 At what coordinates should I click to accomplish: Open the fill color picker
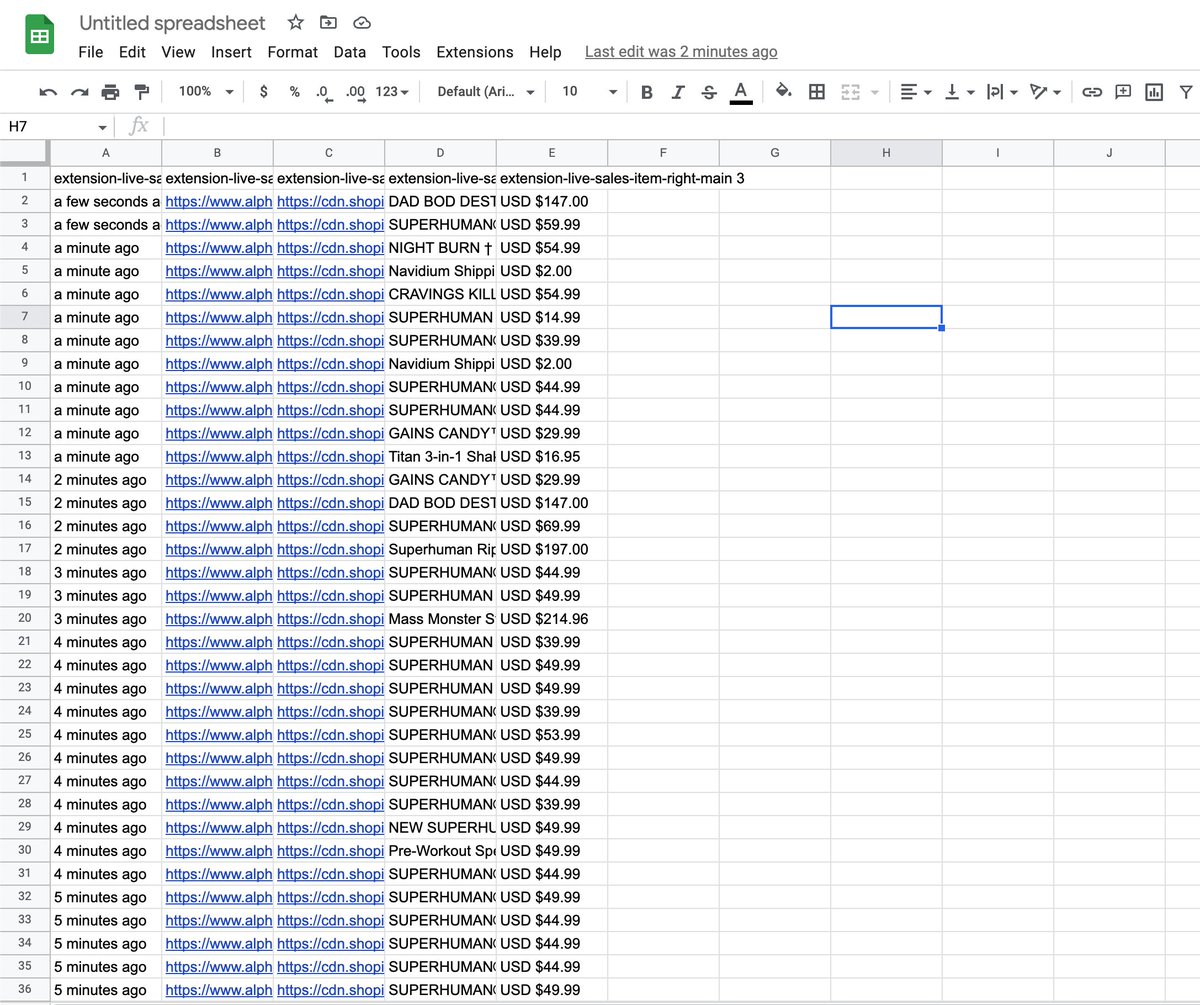pyautogui.click(x=784, y=92)
